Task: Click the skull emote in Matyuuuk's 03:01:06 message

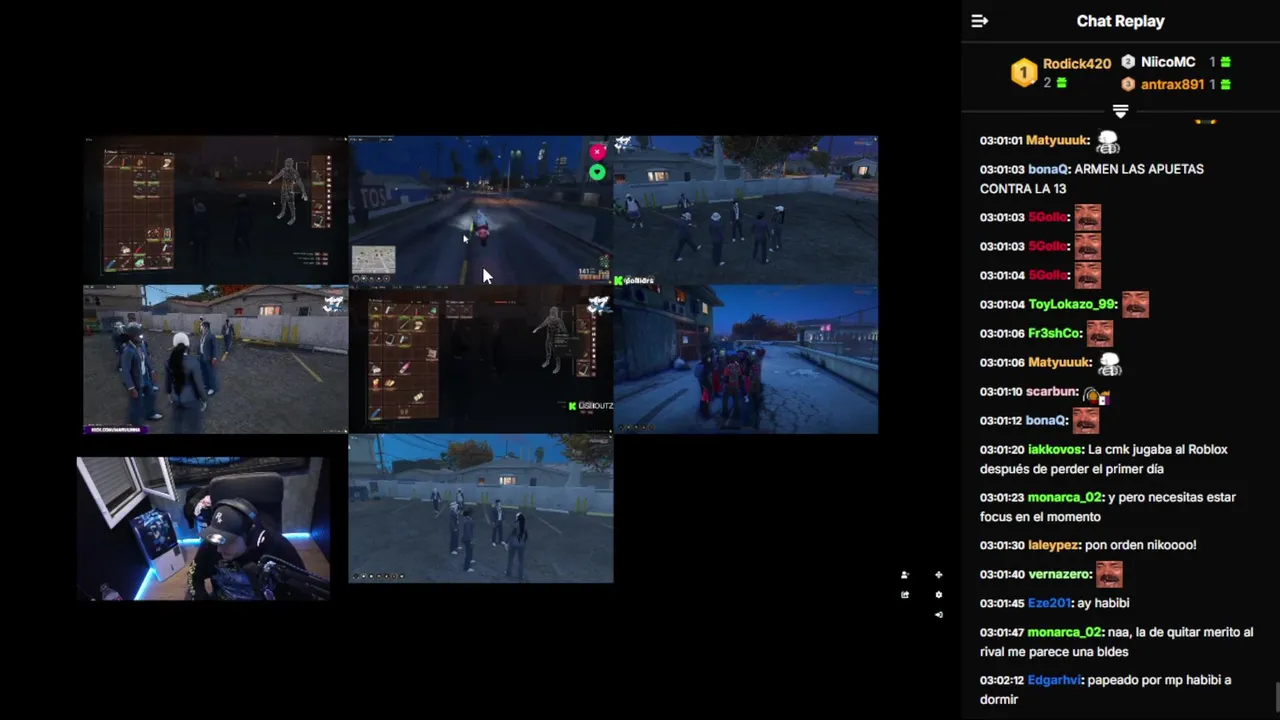Action: click(x=1108, y=363)
